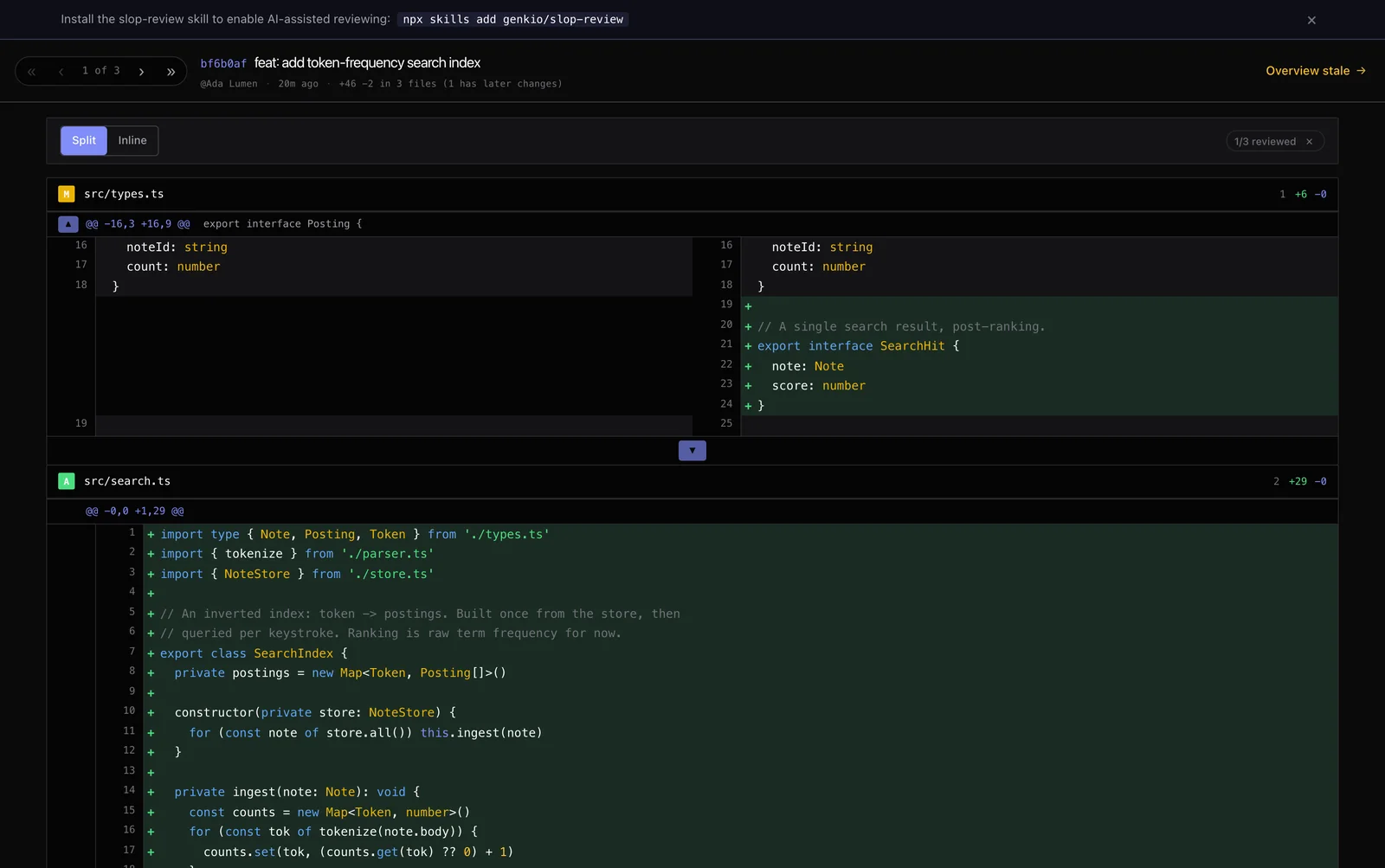
Task: Click the 'private ingest' method line
Action: (741, 792)
